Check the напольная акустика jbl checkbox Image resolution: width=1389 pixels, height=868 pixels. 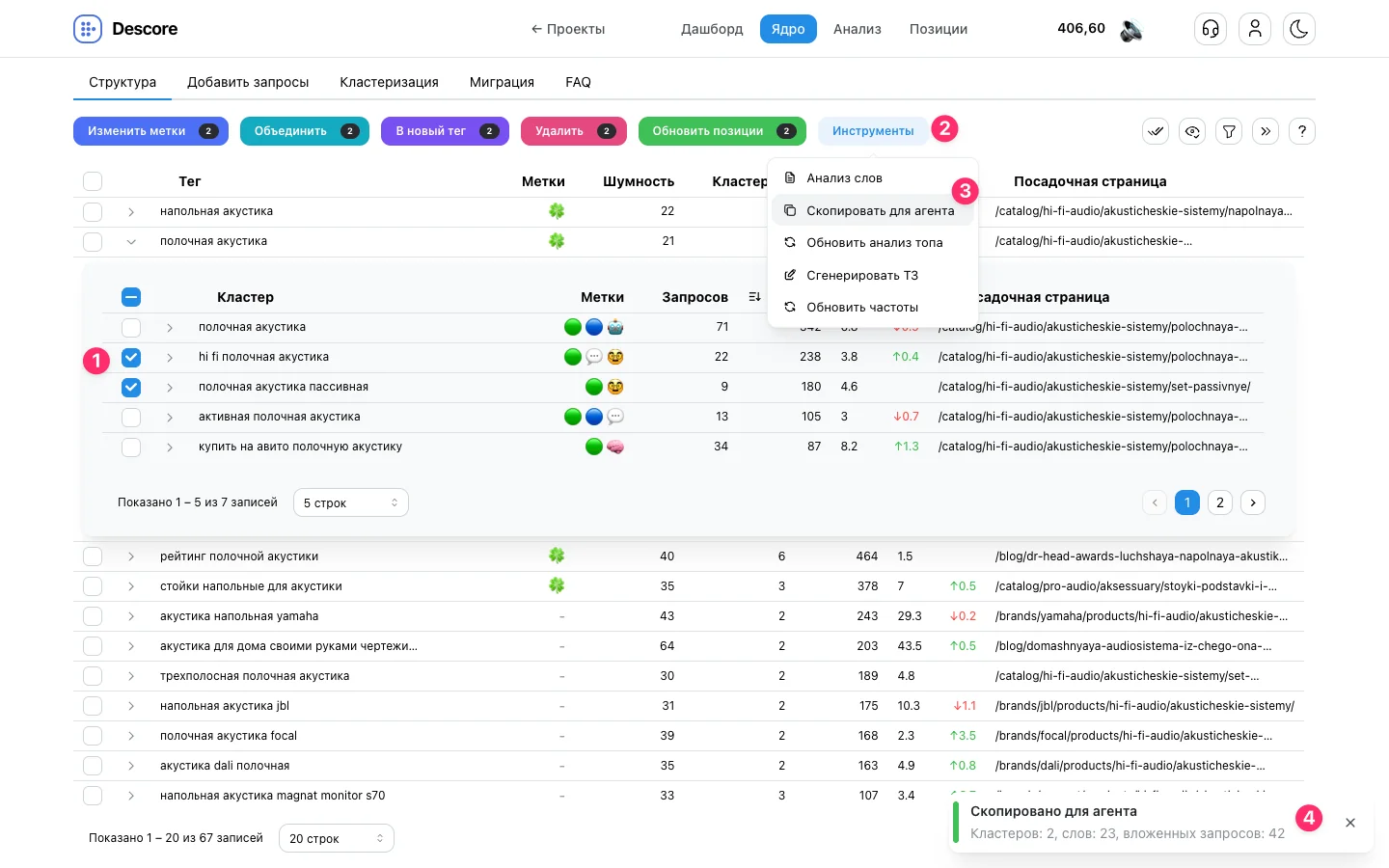pyautogui.click(x=93, y=706)
